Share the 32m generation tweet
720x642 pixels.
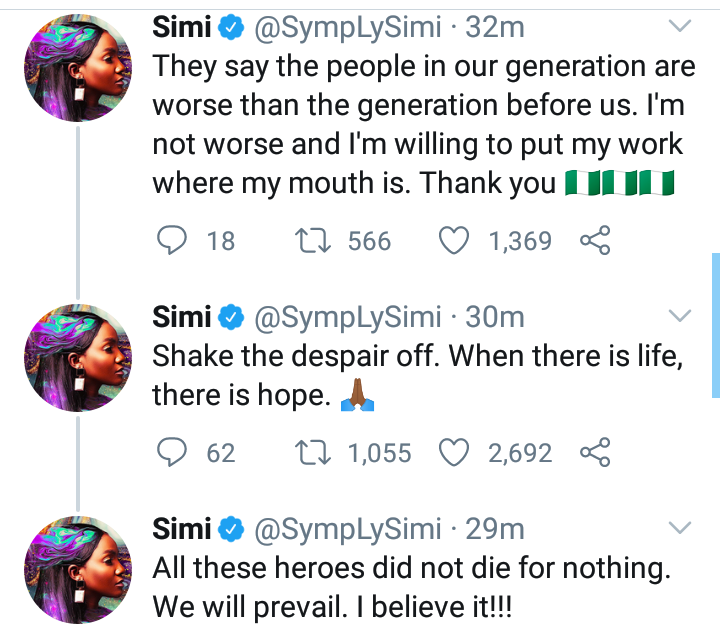tap(595, 240)
